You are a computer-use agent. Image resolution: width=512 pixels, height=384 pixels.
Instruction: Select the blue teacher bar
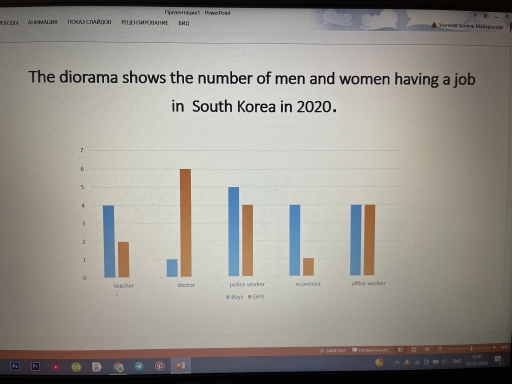[109, 241]
